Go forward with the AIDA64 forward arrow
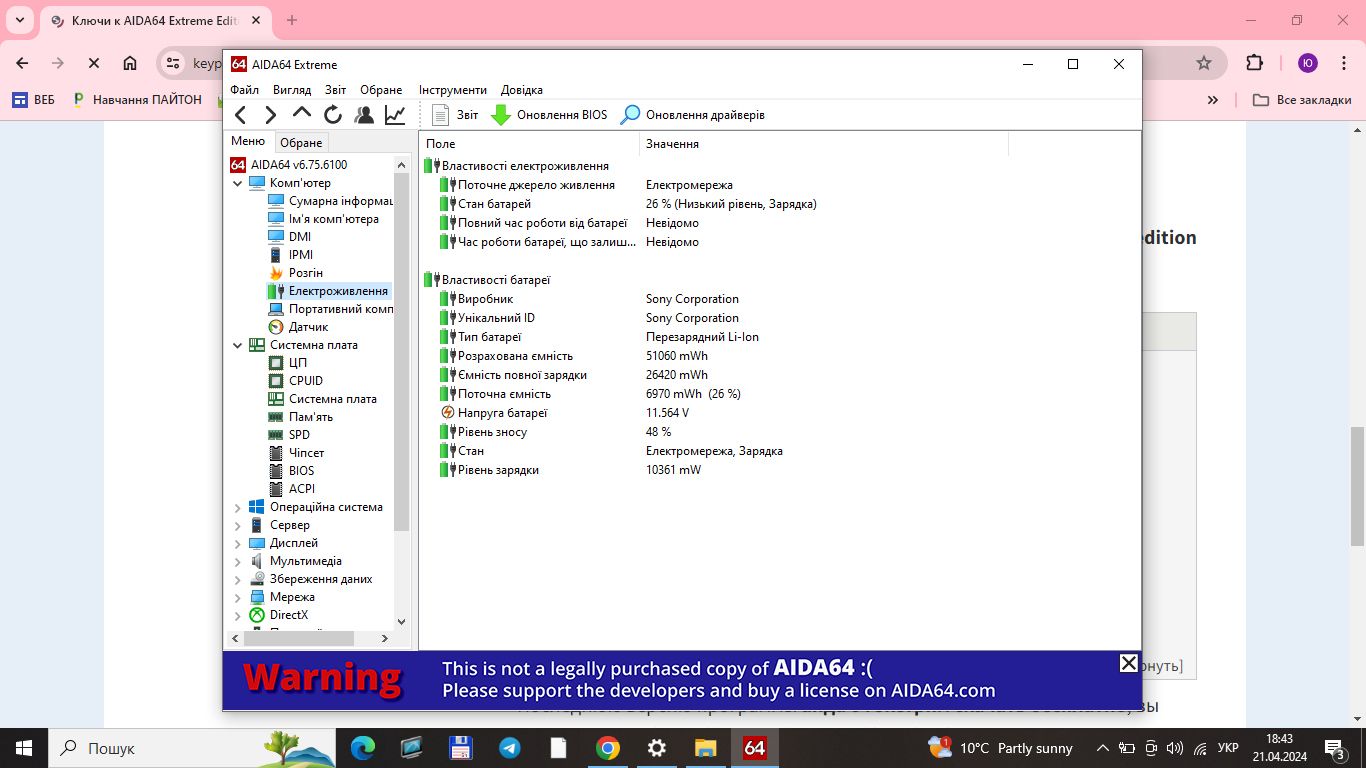The width and height of the screenshot is (1366, 768). [270, 115]
